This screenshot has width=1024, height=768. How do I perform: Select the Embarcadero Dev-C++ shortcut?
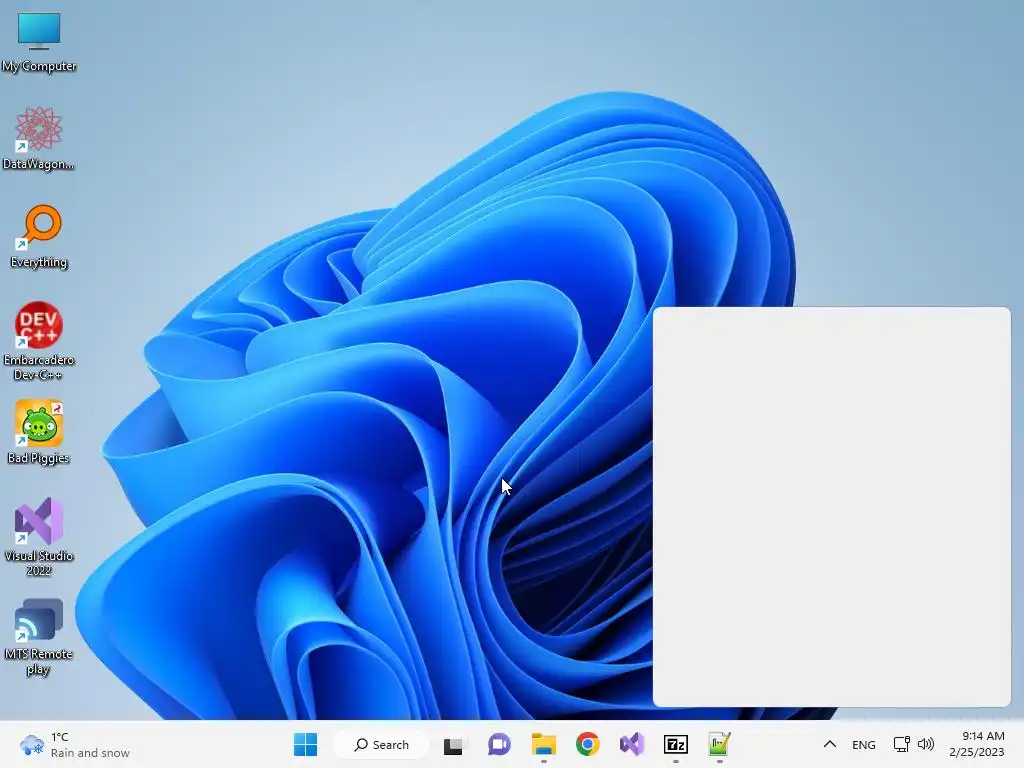point(39,341)
